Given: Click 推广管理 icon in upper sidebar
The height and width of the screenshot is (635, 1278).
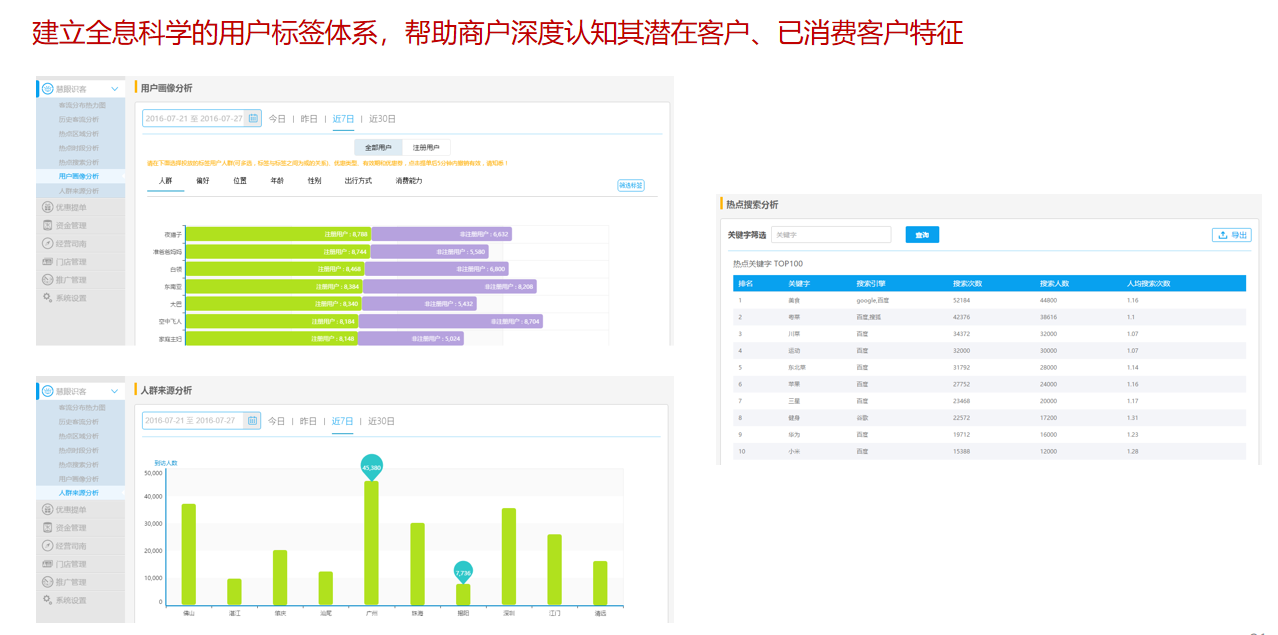Looking at the screenshot, I should coord(47,280).
